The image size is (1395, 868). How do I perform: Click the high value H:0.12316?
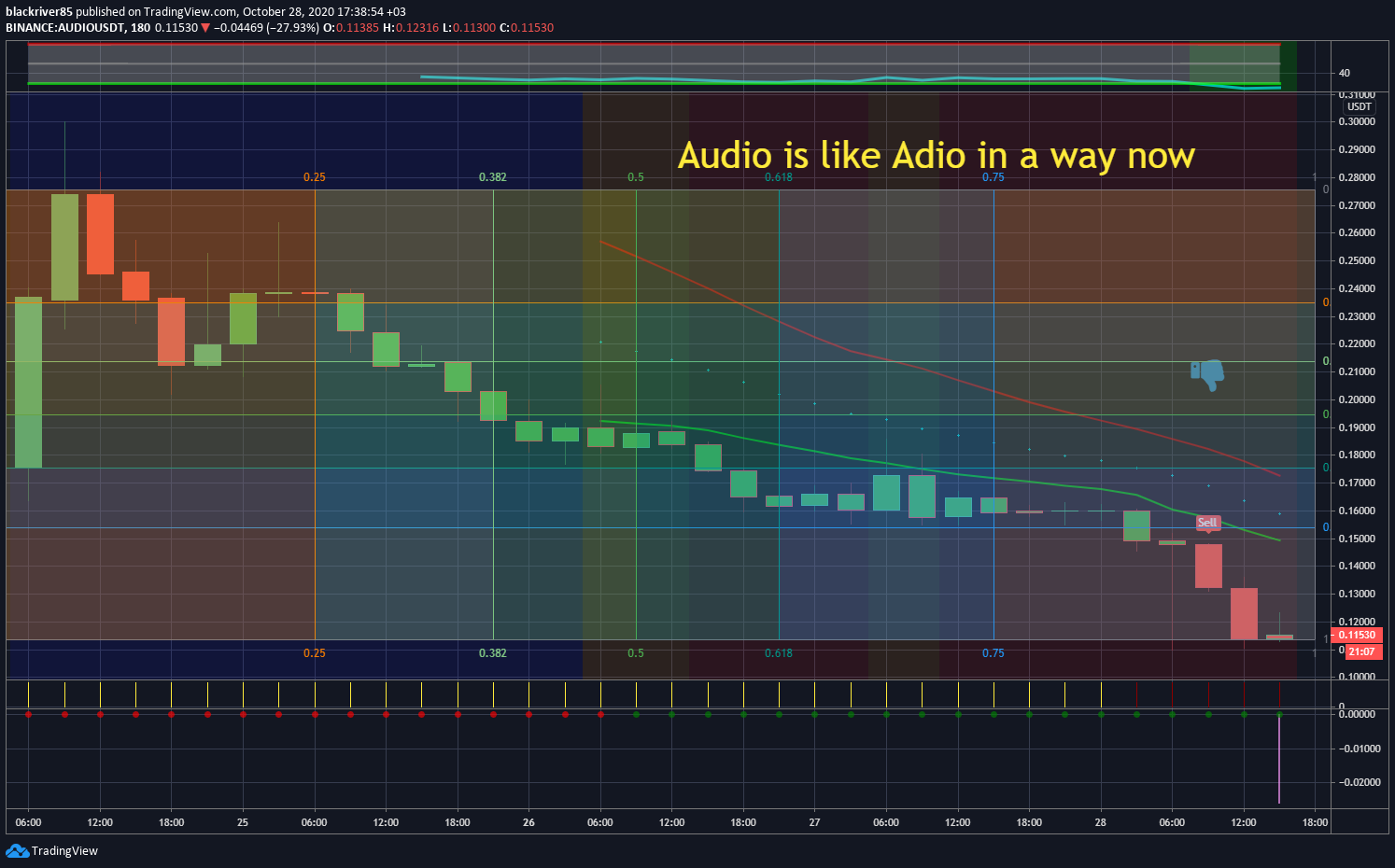[x=411, y=28]
